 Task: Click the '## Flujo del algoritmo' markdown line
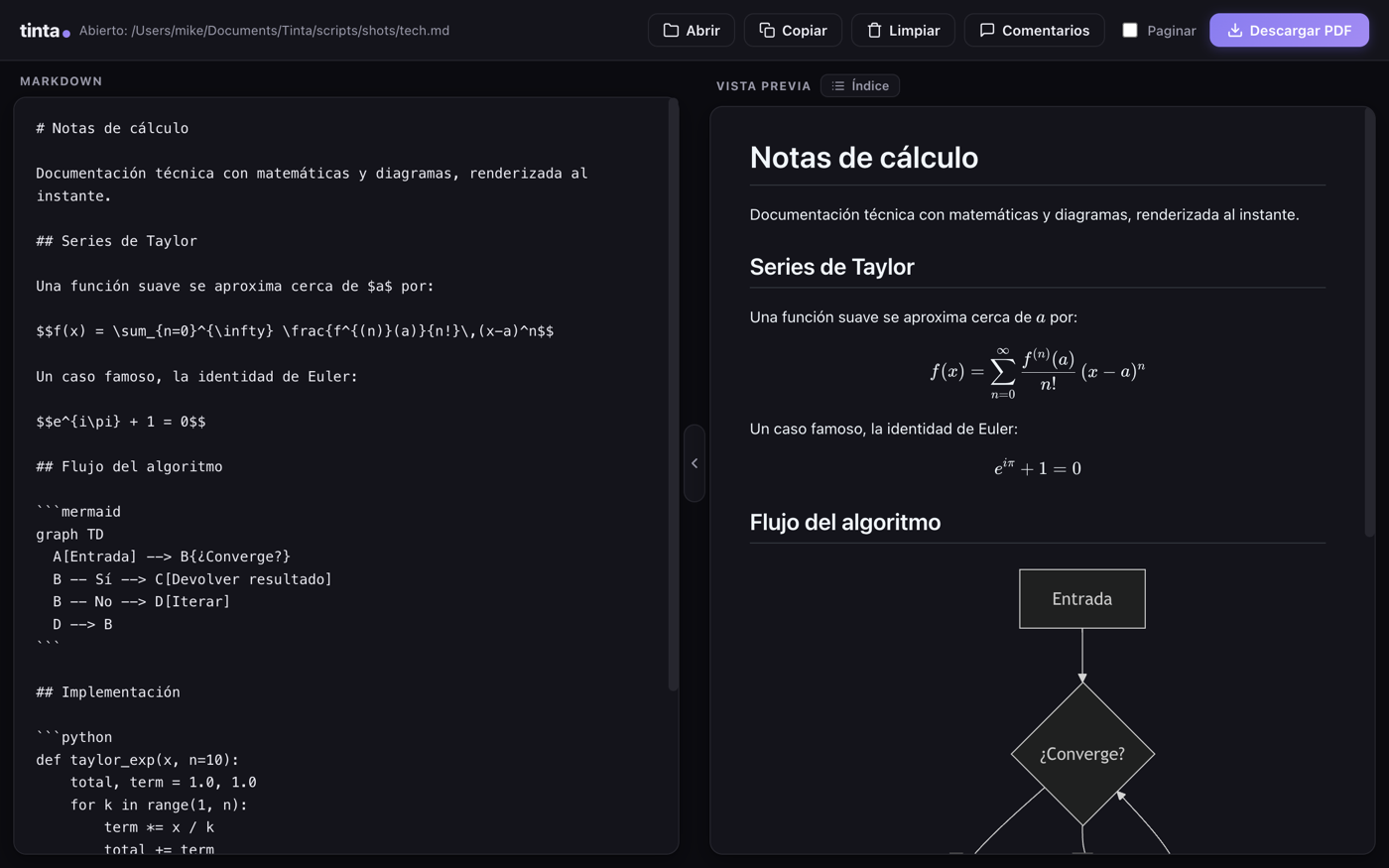pos(129,466)
